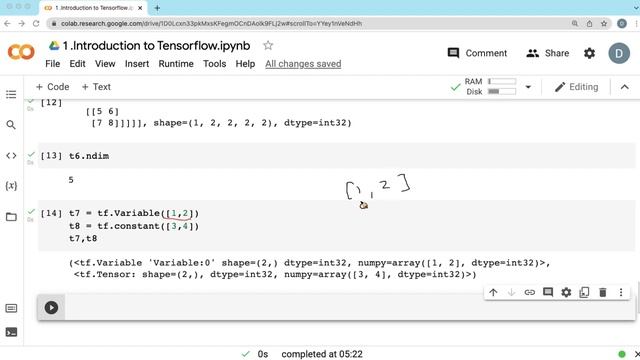This screenshot has width=640, height=360.
Task: Open the Runtime menu
Action: tap(176, 64)
